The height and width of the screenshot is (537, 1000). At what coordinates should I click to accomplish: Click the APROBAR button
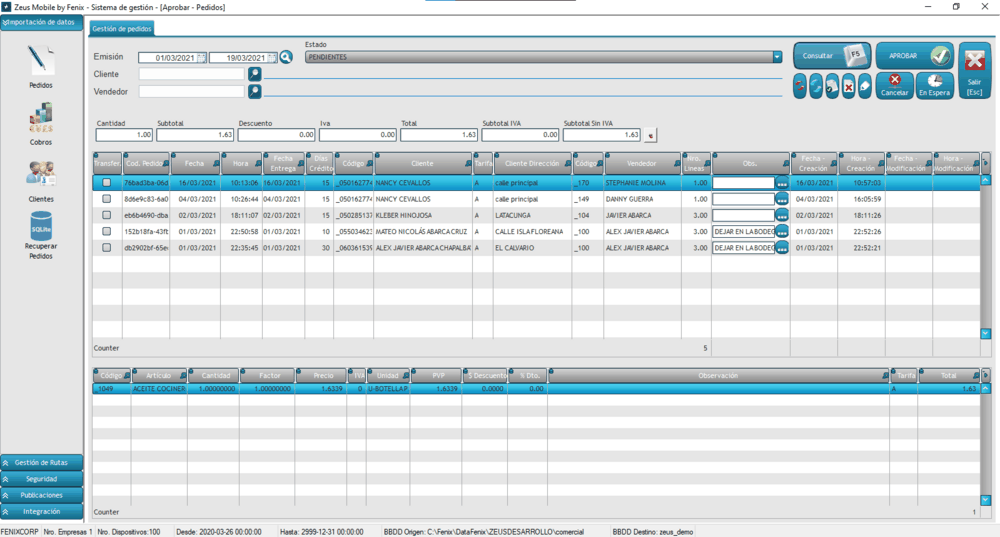pos(914,56)
